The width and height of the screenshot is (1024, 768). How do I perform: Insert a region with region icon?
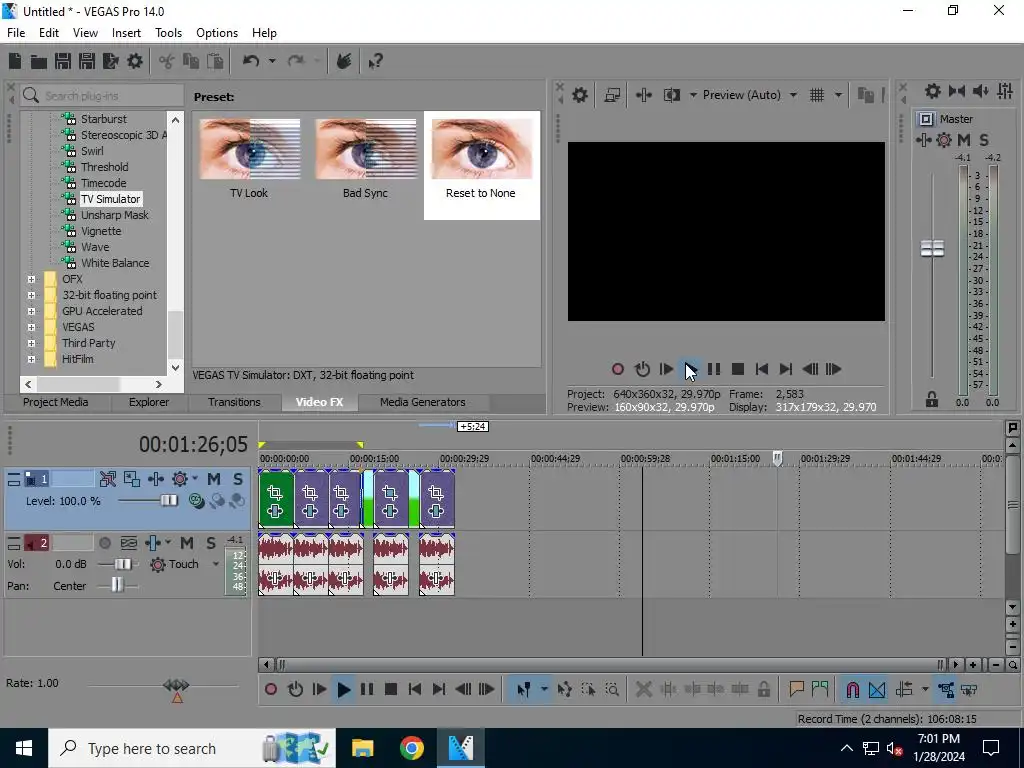(x=820, y=690)
